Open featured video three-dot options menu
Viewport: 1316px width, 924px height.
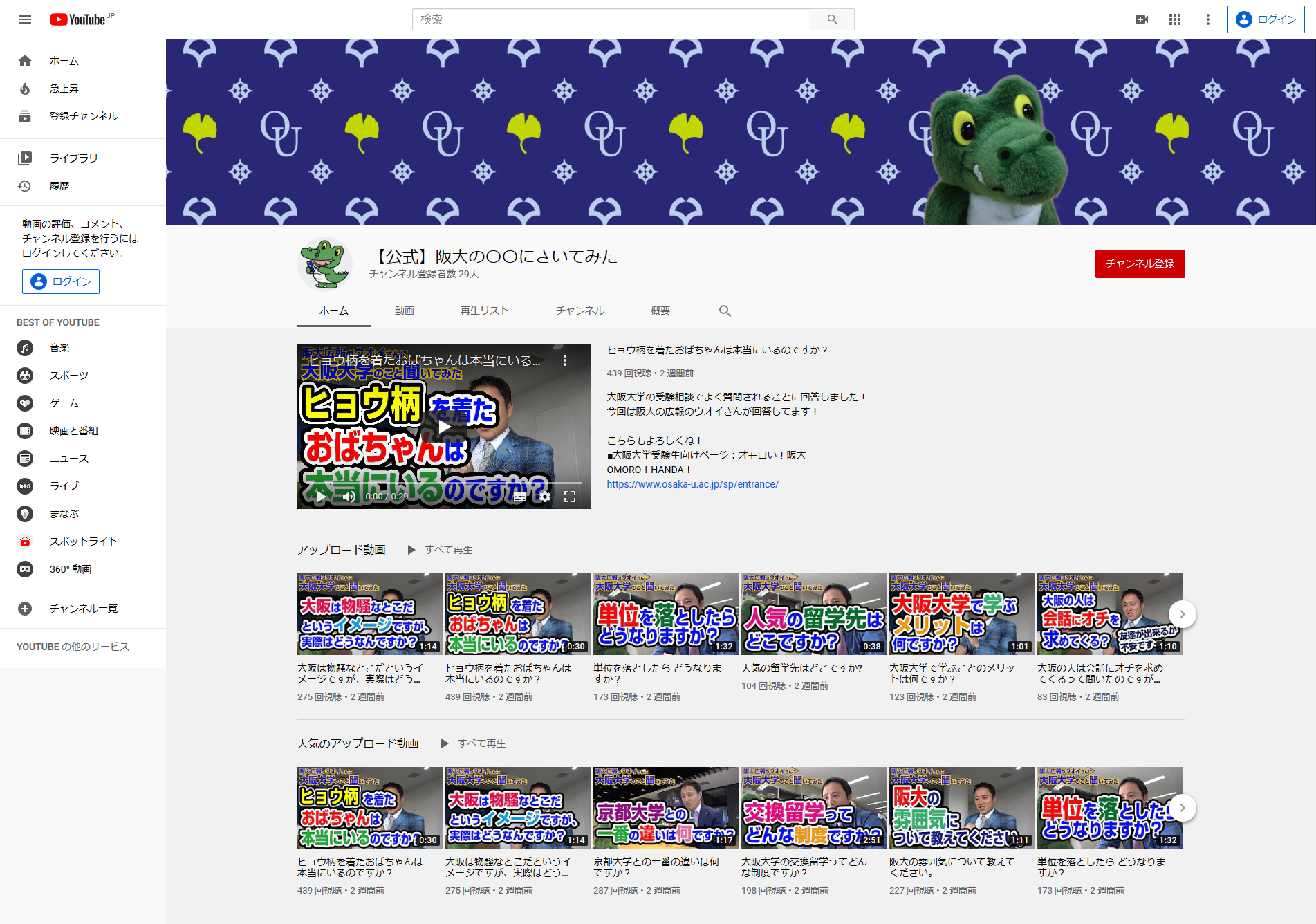point(565,360)
